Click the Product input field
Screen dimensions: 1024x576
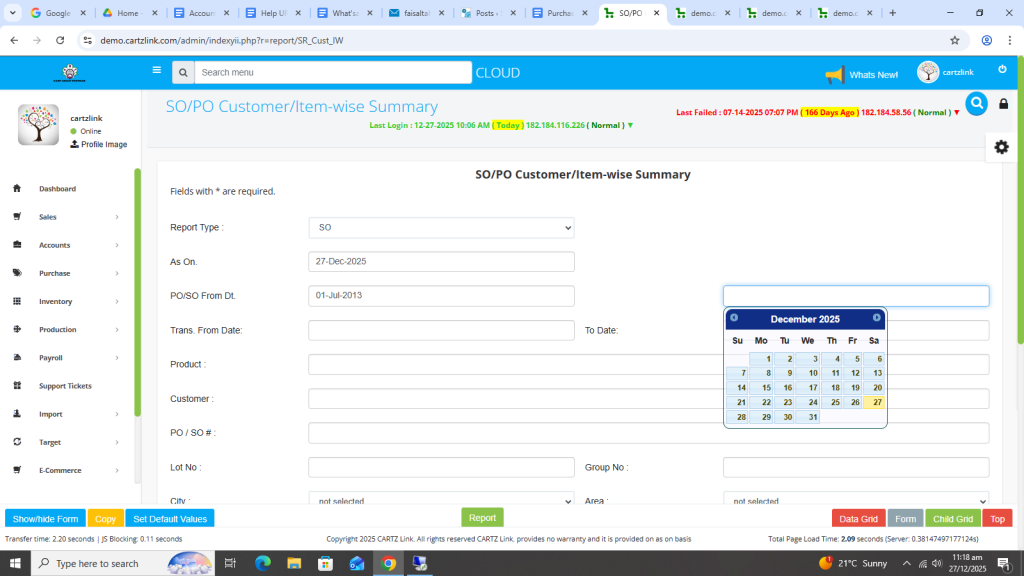coord(648,365)
